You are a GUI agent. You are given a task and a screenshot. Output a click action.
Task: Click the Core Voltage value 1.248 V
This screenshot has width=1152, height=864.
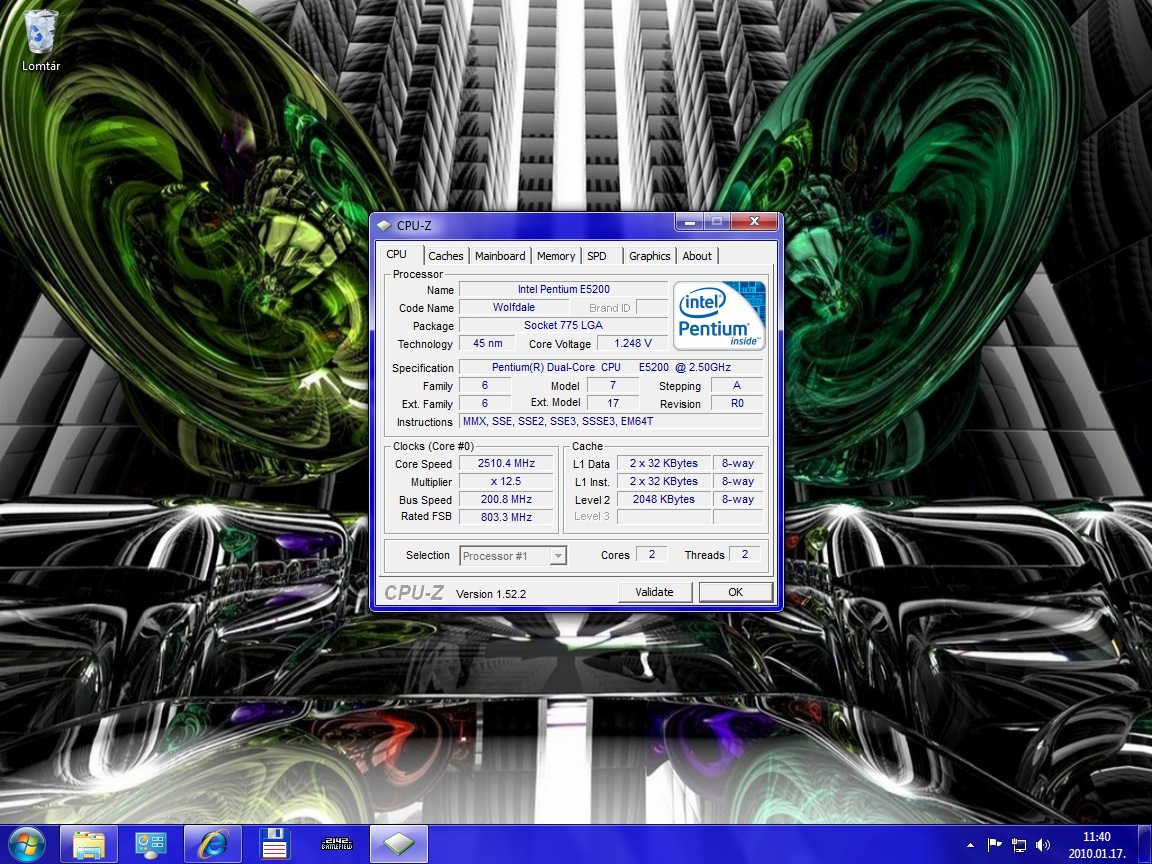633,343
